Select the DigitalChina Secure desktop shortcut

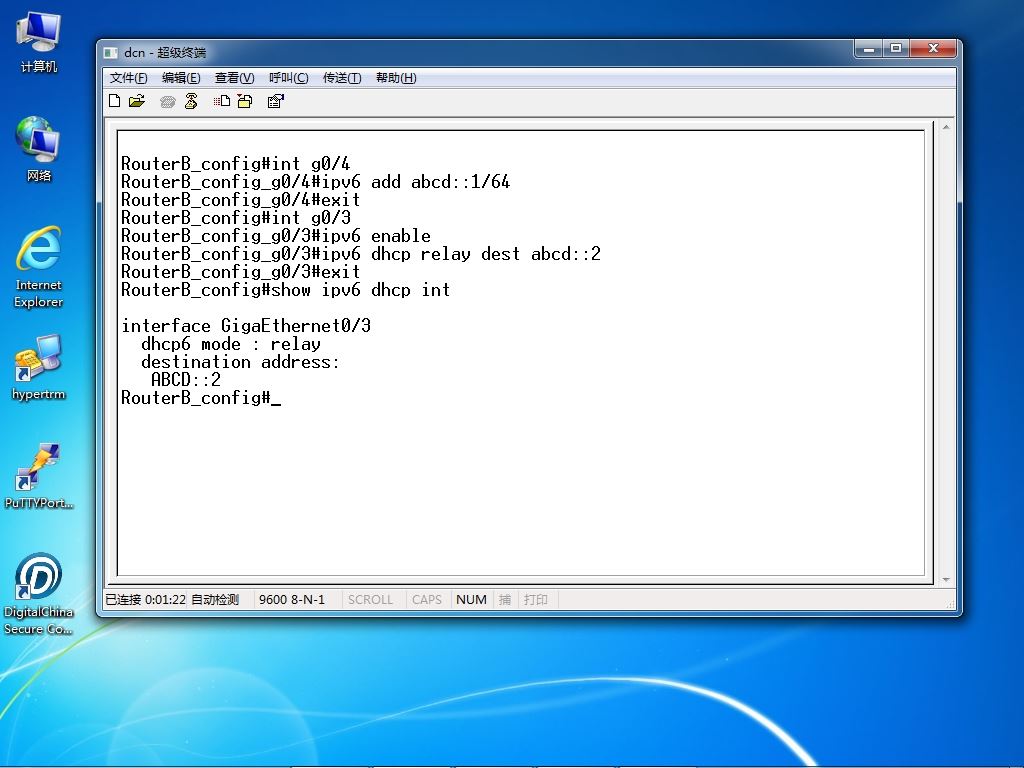click(x=39, y=593)
